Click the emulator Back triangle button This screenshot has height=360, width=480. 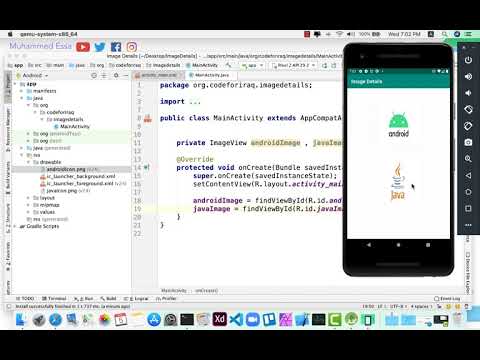click(468, 175)
